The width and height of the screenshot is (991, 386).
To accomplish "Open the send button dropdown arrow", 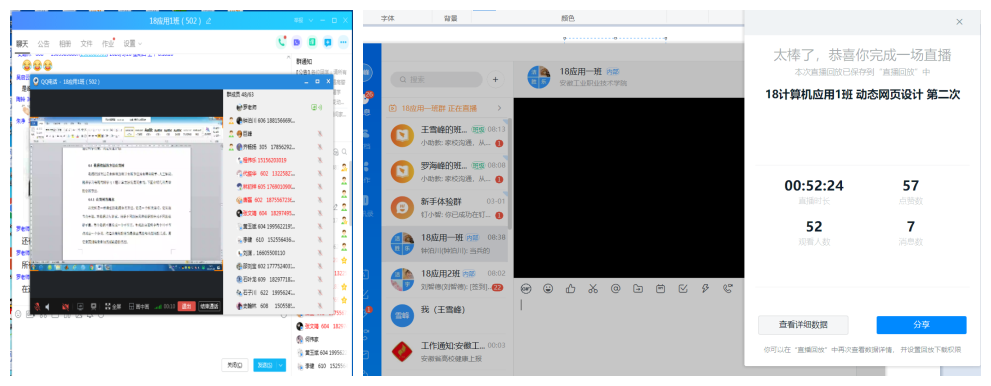I will 281,365.
